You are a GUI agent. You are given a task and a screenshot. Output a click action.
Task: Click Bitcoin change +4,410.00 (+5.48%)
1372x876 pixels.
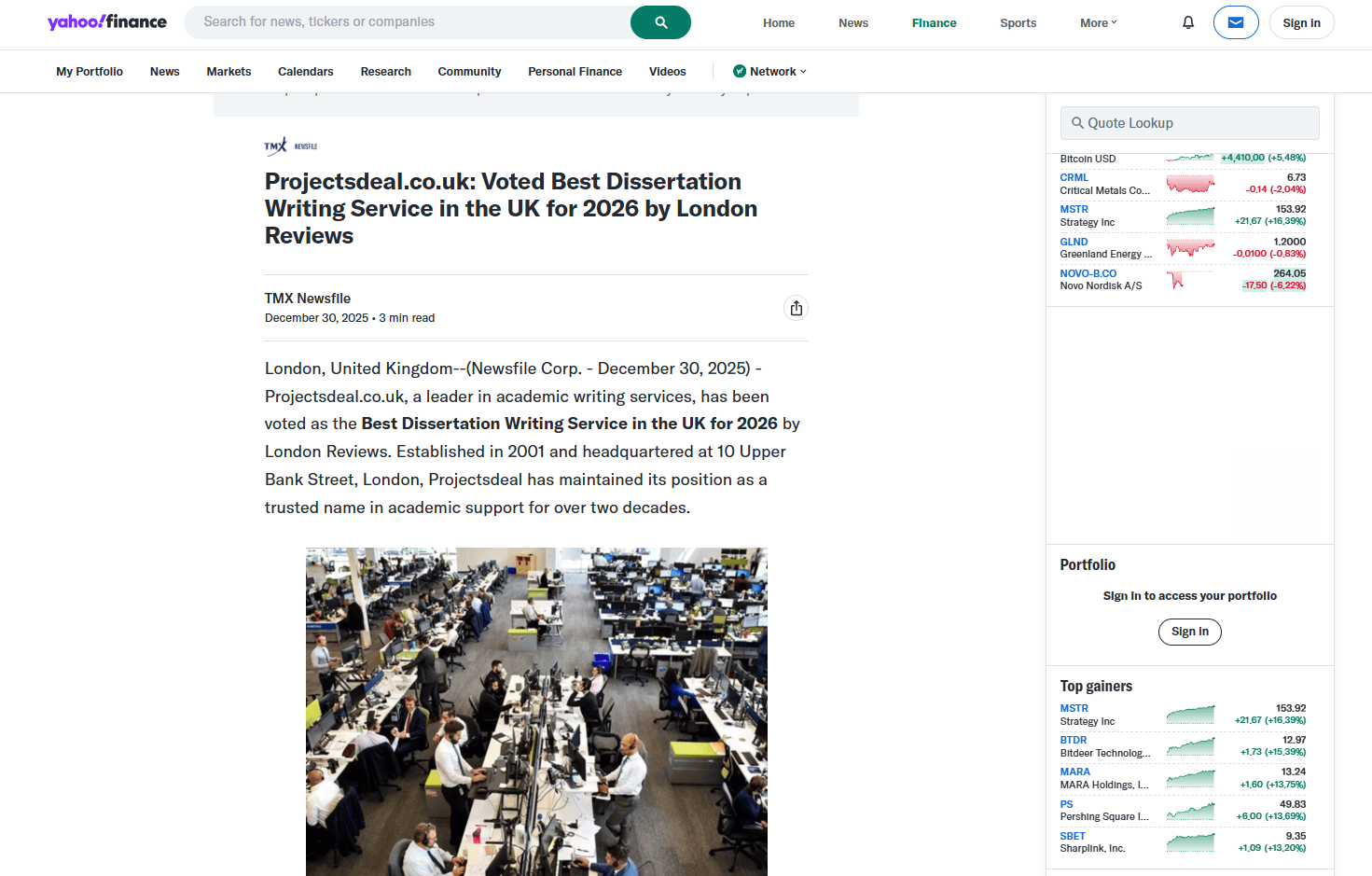pos(1264,158)
